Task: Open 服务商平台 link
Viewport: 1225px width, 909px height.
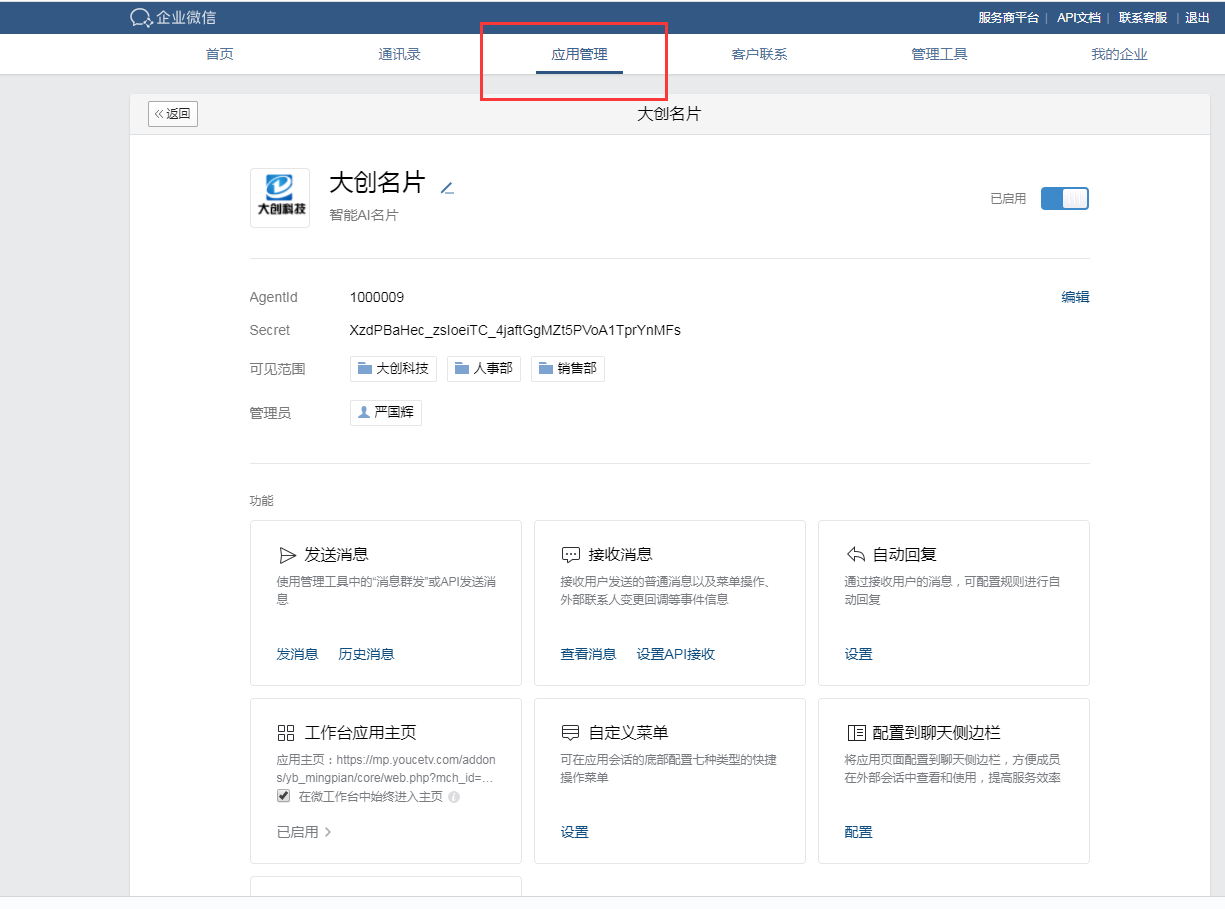Action: [1008, 17]
